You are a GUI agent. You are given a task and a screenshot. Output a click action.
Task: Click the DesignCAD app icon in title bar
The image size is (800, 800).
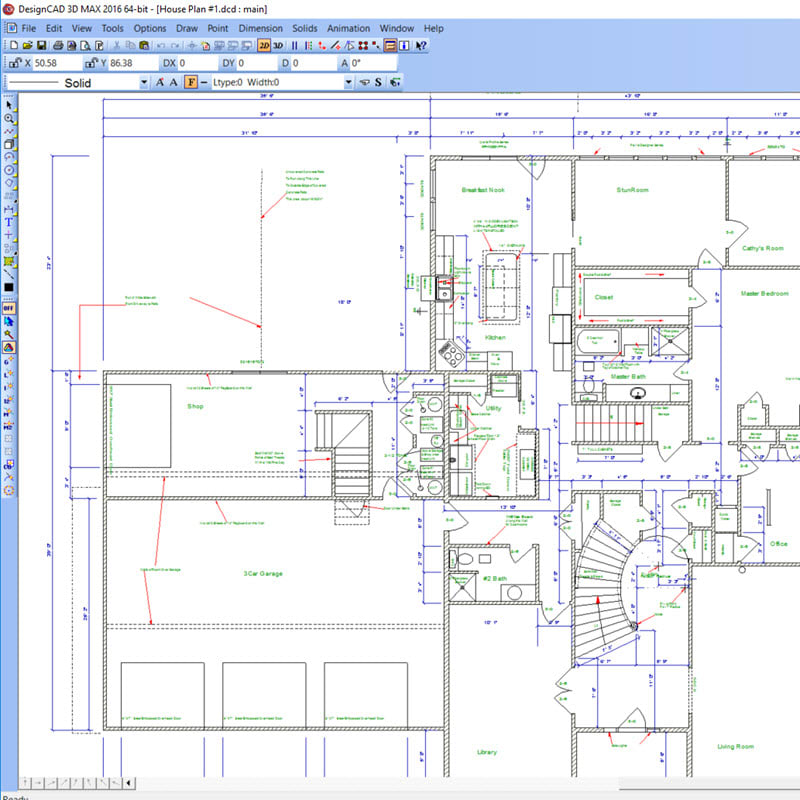(x=8, y=9)
